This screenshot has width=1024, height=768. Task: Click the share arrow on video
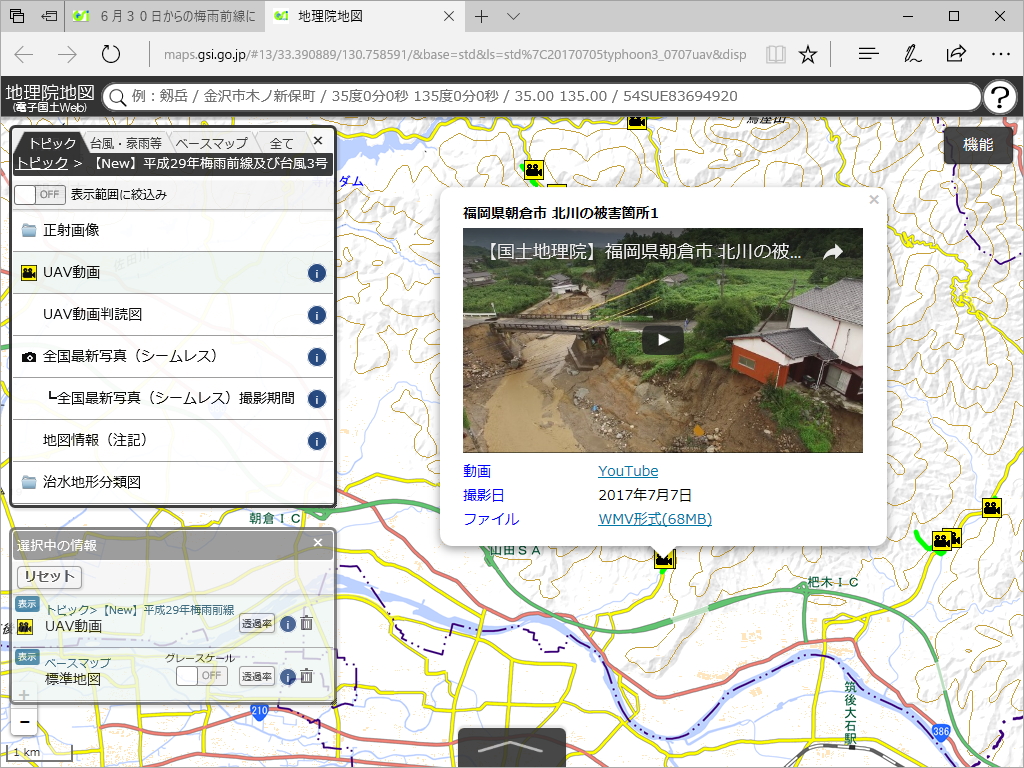[833, 252]
